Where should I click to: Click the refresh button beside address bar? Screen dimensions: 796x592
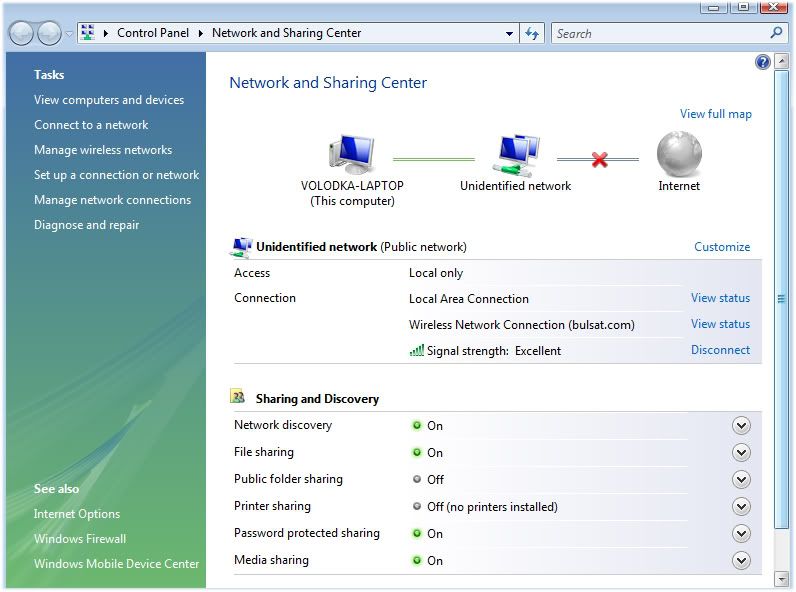(532, 33)
